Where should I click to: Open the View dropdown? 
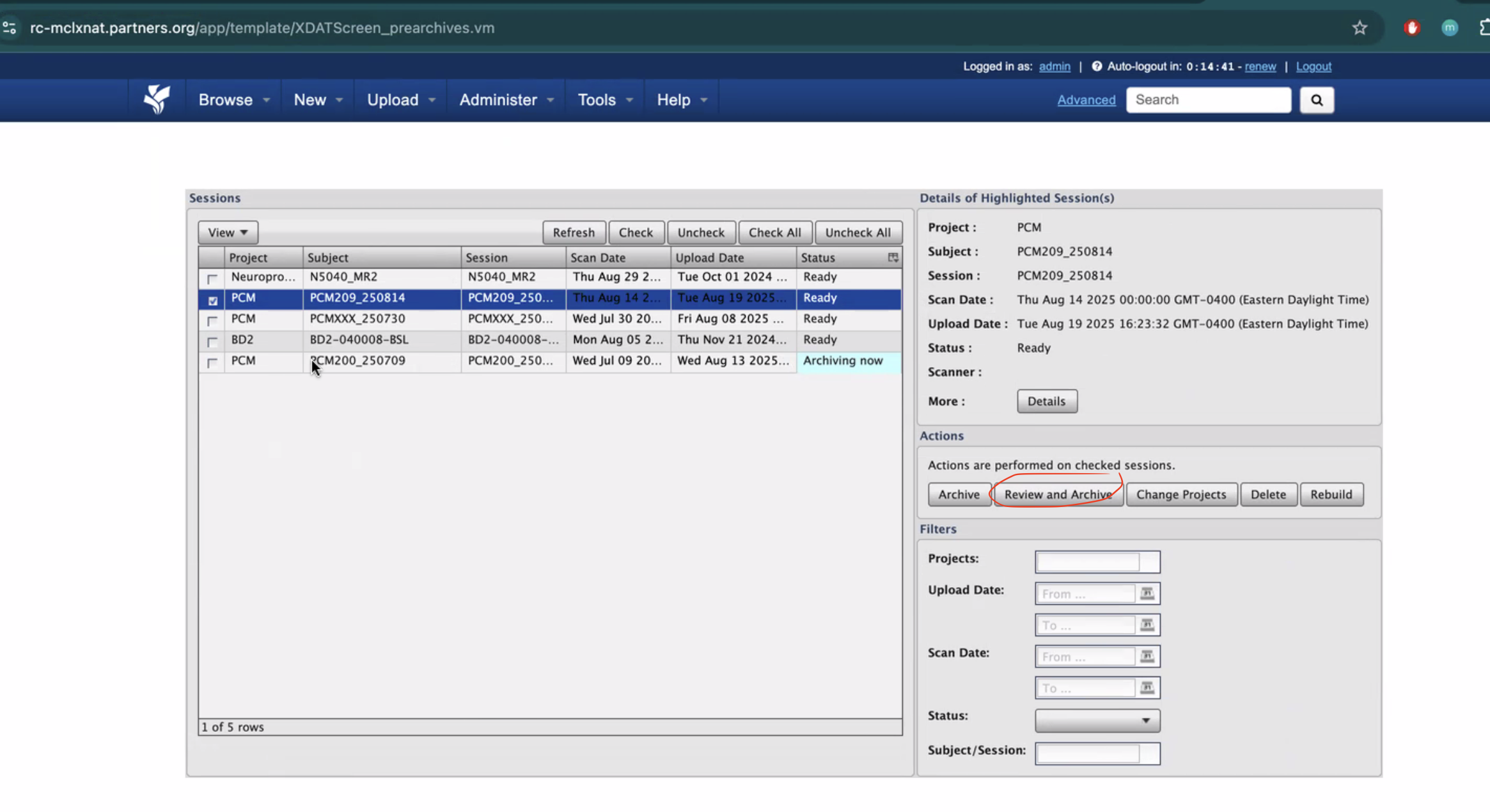228,232
